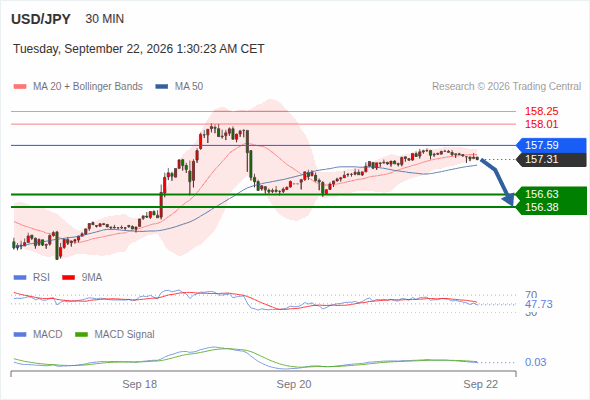Click the Sep 18 date axis label
The width and height of the screenshot is (590, 400).
(140, 384)
